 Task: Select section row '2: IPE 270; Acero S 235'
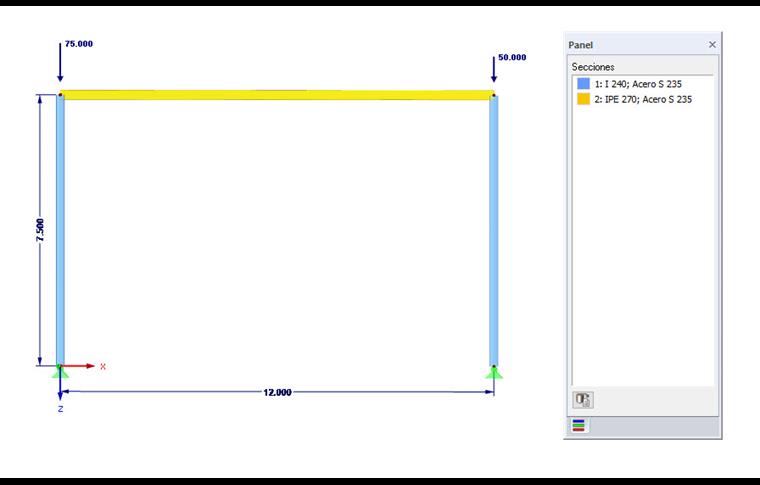click(643, 99)
